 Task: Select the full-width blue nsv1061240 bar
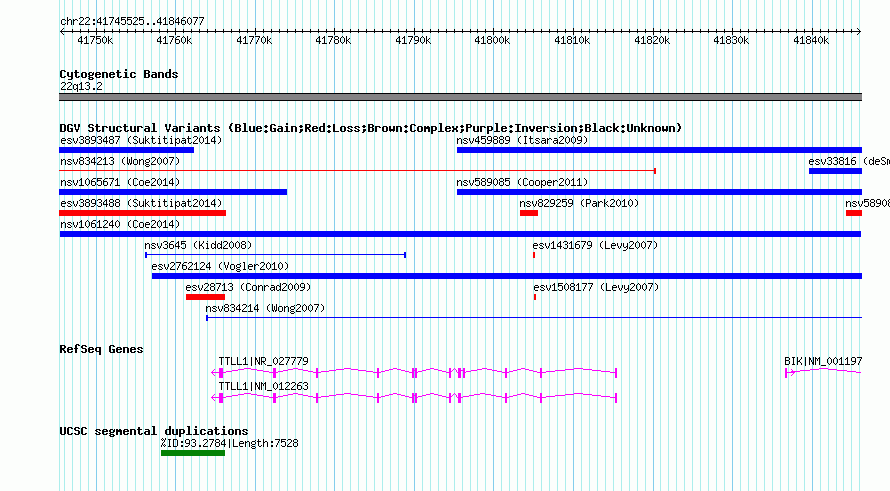coord(460,234)
